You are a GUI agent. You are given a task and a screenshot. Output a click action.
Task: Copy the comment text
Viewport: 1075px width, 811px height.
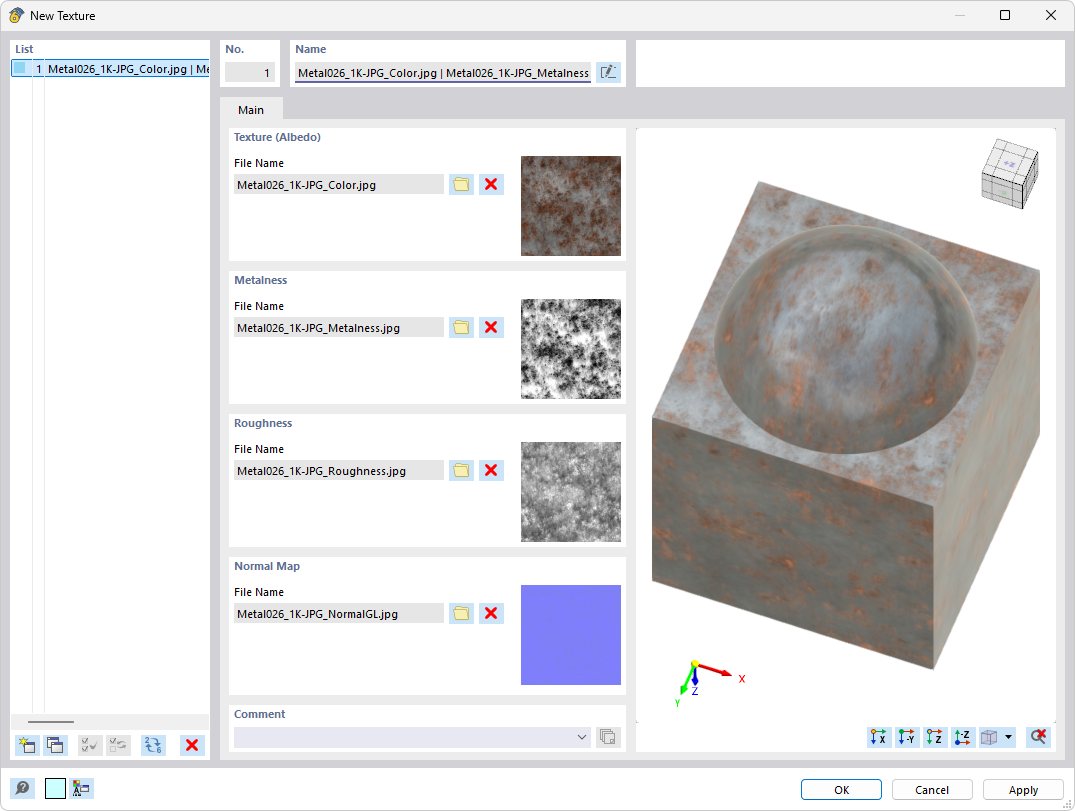[x=608, y=737]
